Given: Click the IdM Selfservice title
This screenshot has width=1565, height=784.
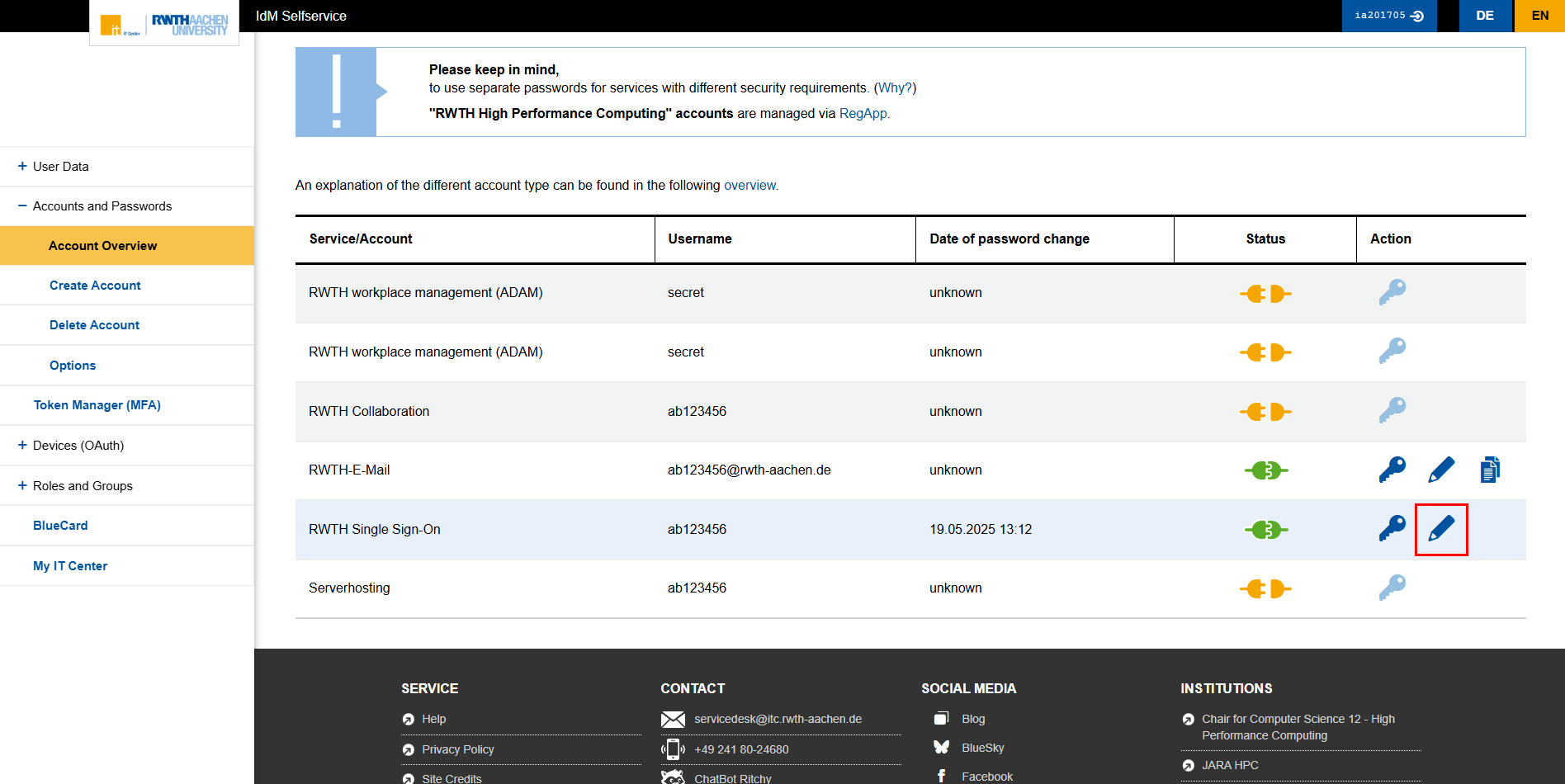Looking at the screenshot, I should 301,16.
